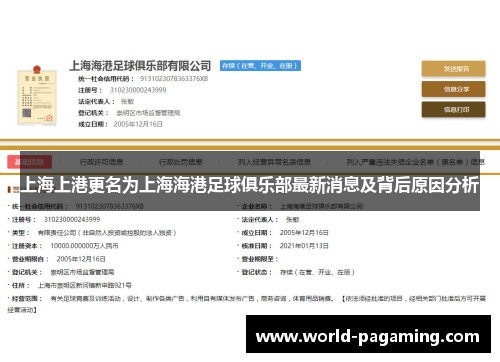Open the 列入经营异常名录信息 tab
The width and height of the screenshot is (500, 362).
pos(274,162)
